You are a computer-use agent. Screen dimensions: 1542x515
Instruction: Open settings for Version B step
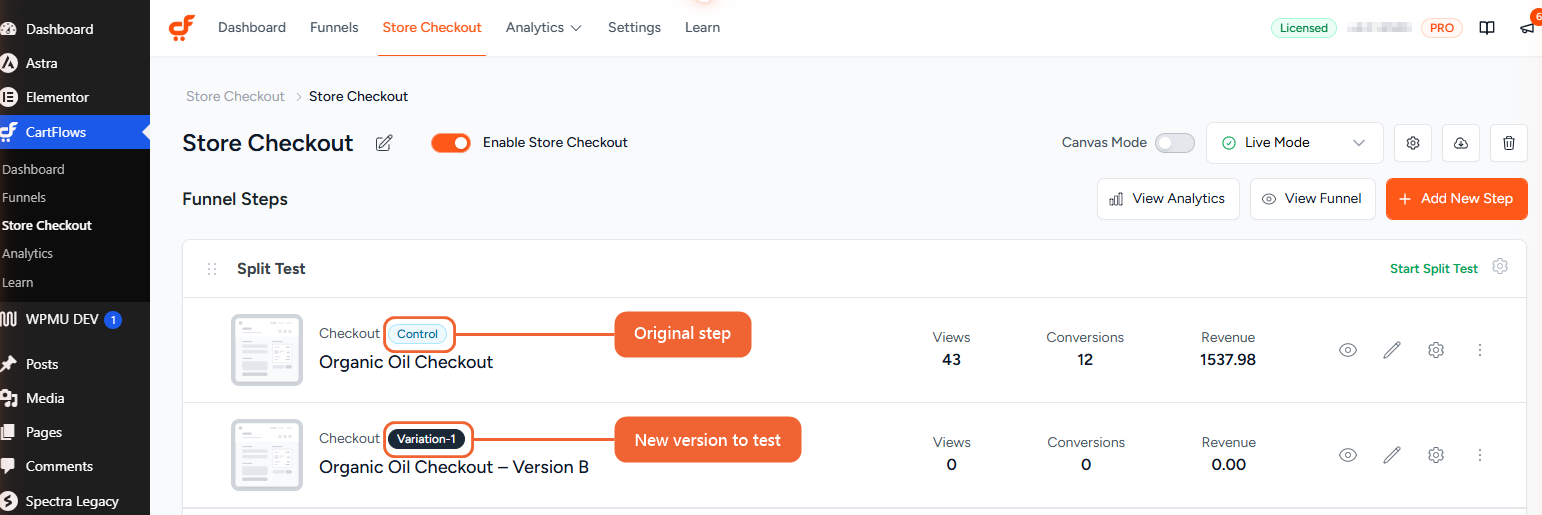[1436, 455]
